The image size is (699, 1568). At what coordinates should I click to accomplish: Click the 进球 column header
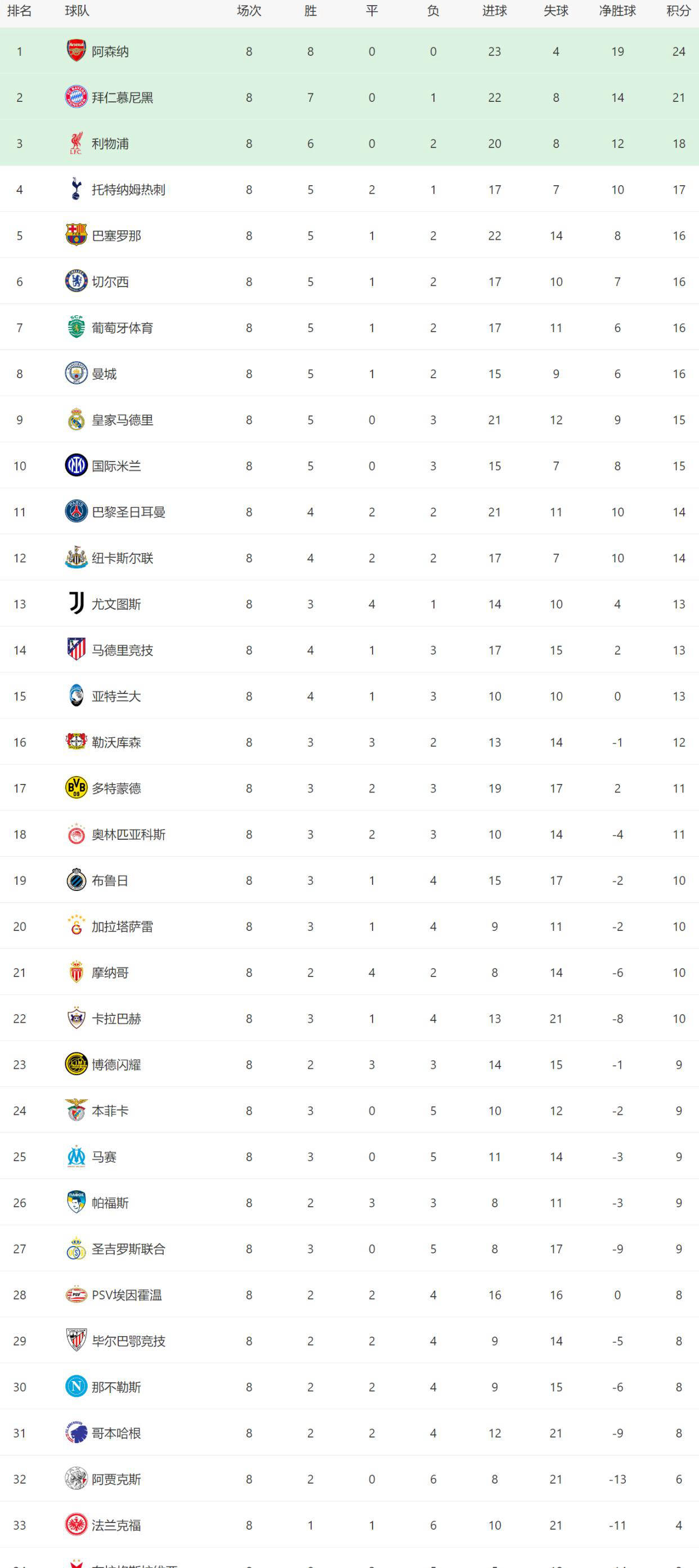[x=494, y=11]
